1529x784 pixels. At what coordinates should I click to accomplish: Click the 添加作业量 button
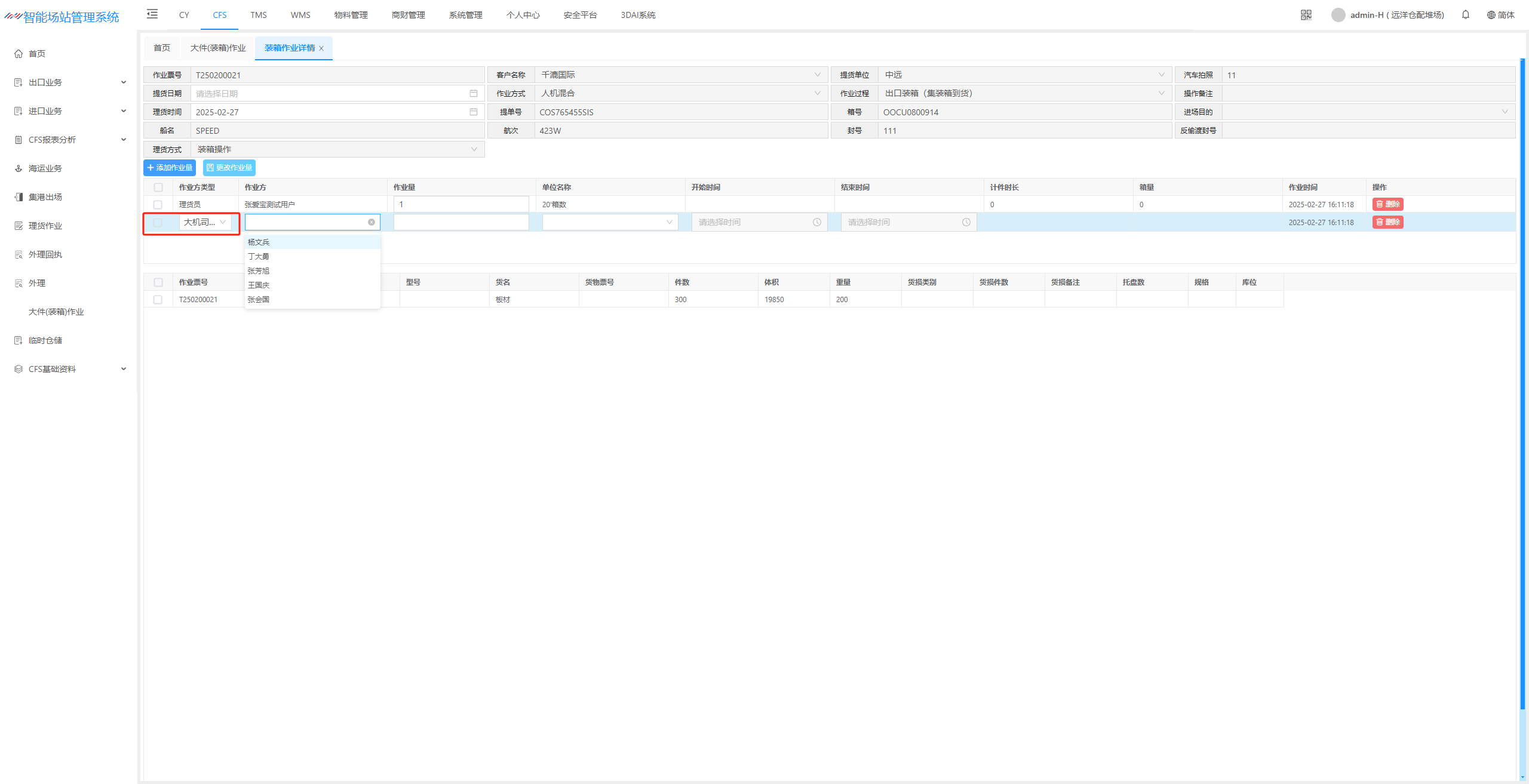coord(170,168)
